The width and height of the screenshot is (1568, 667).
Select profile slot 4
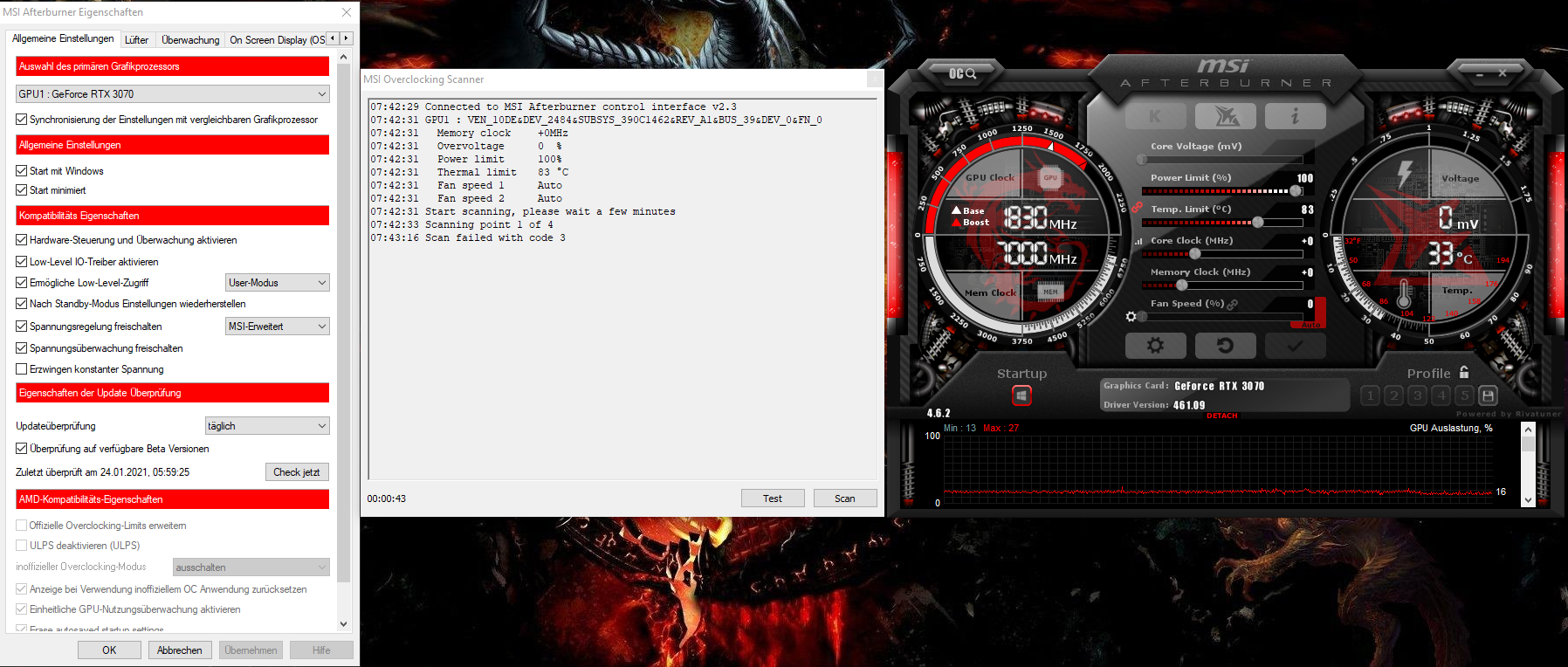(x=1441, y=395)
